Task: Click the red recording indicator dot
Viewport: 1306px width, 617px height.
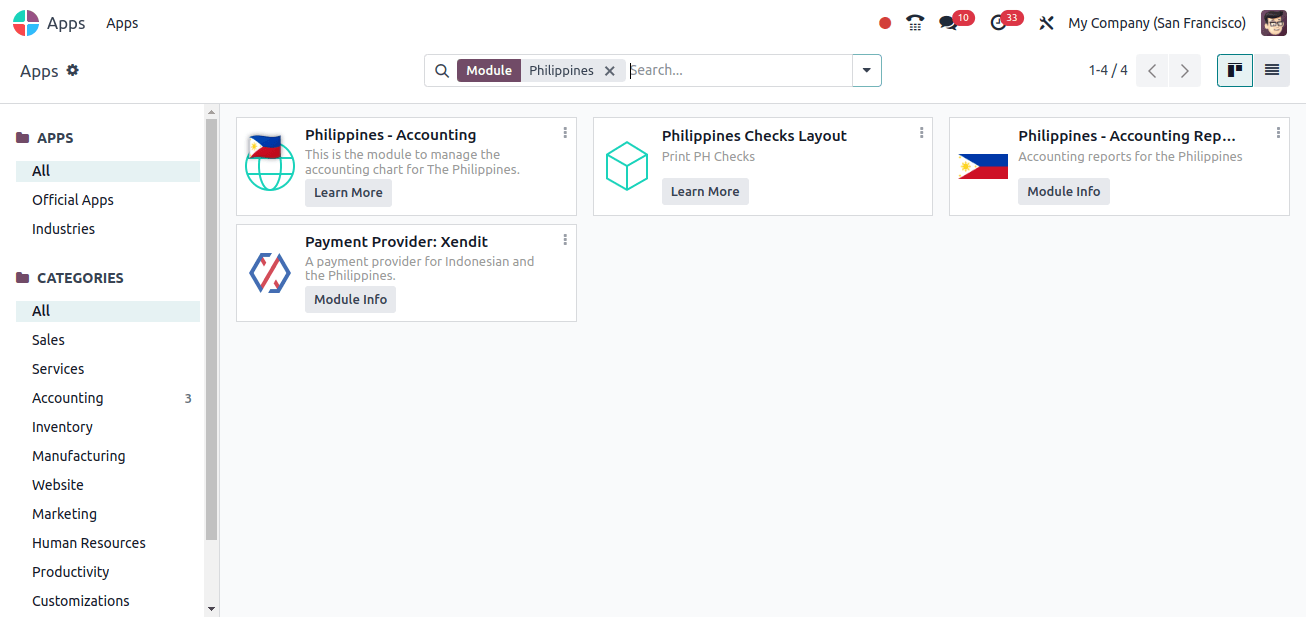Action: coord(885,23)
